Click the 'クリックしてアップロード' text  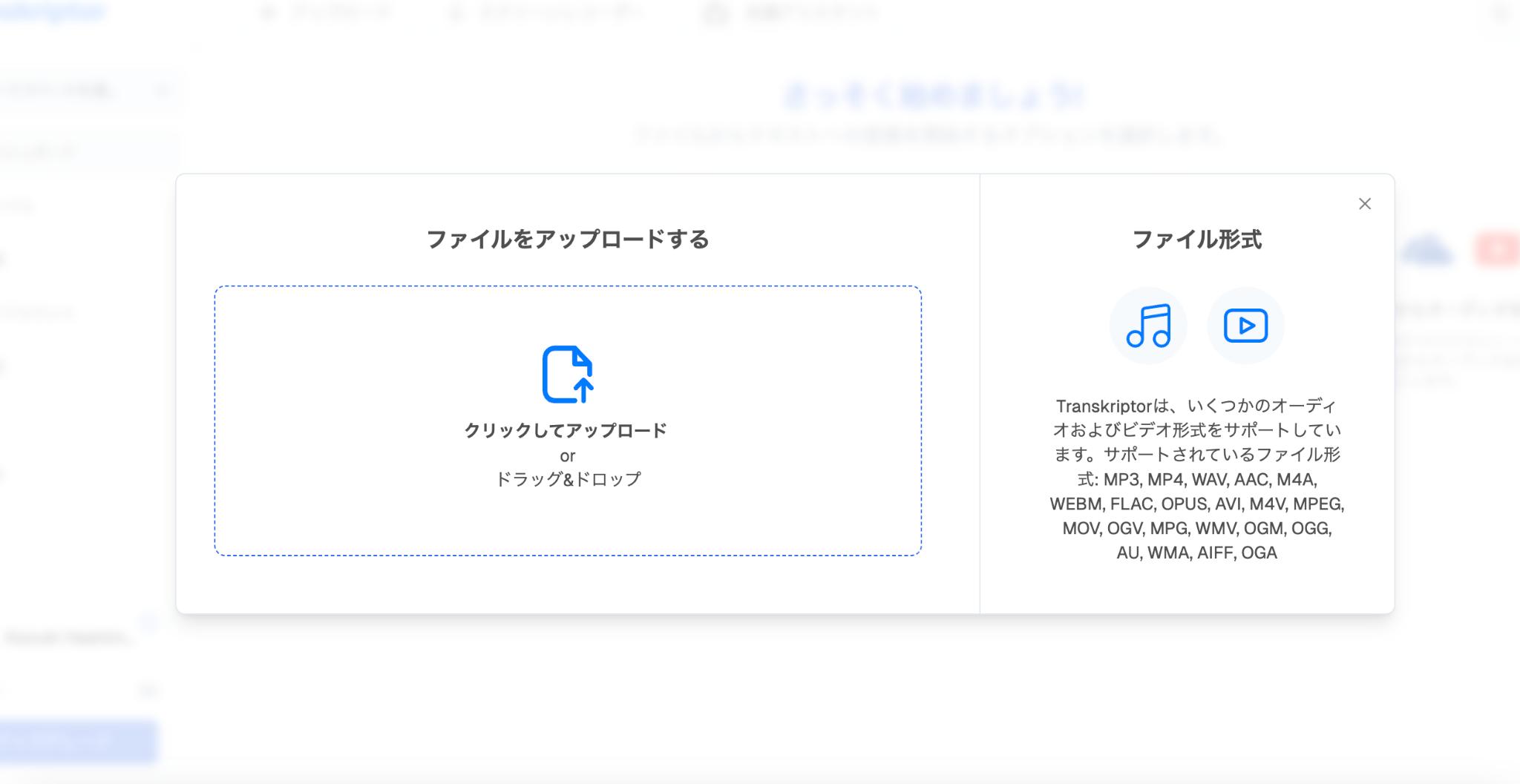tap(566, 430)
